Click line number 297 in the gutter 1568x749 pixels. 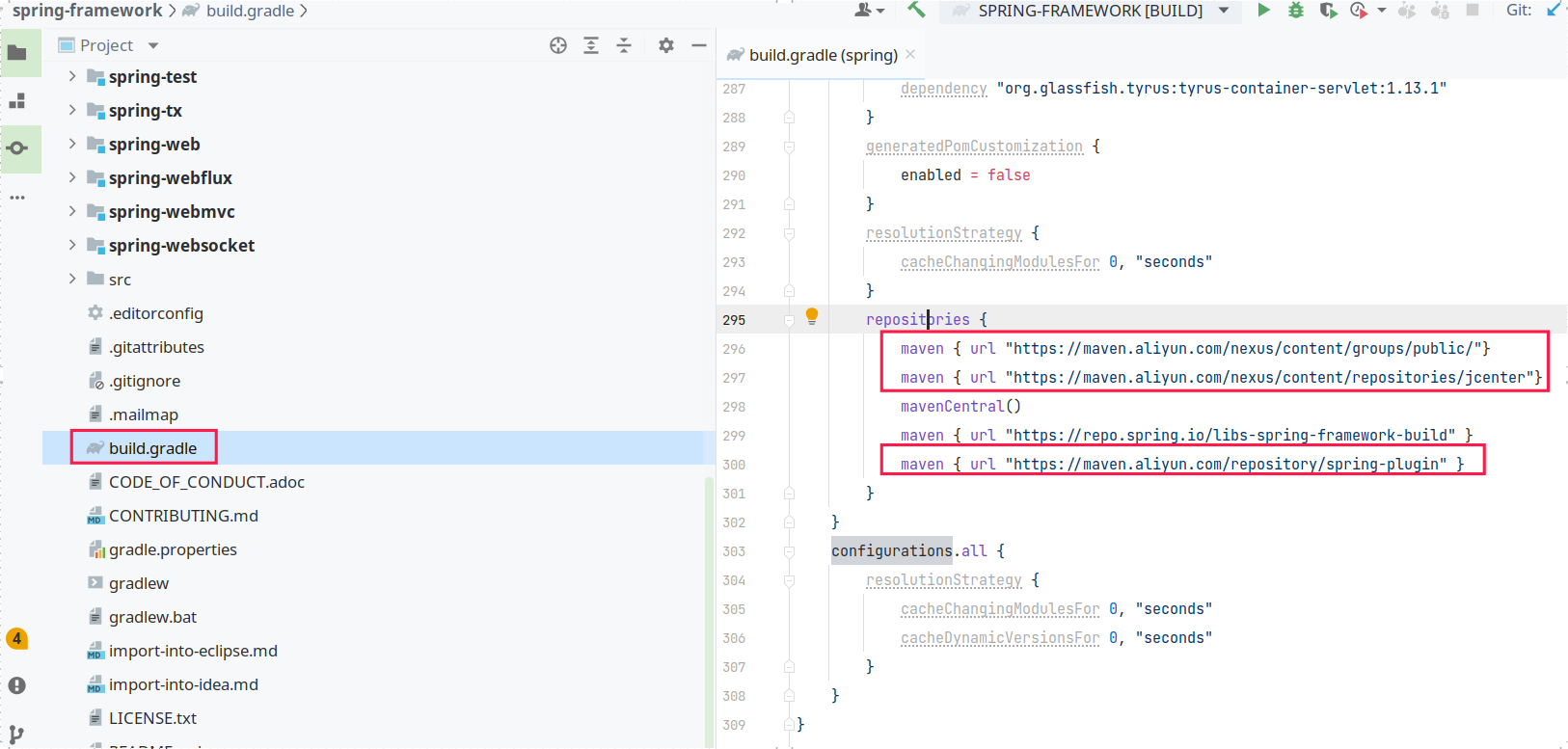tap(734, 378)
